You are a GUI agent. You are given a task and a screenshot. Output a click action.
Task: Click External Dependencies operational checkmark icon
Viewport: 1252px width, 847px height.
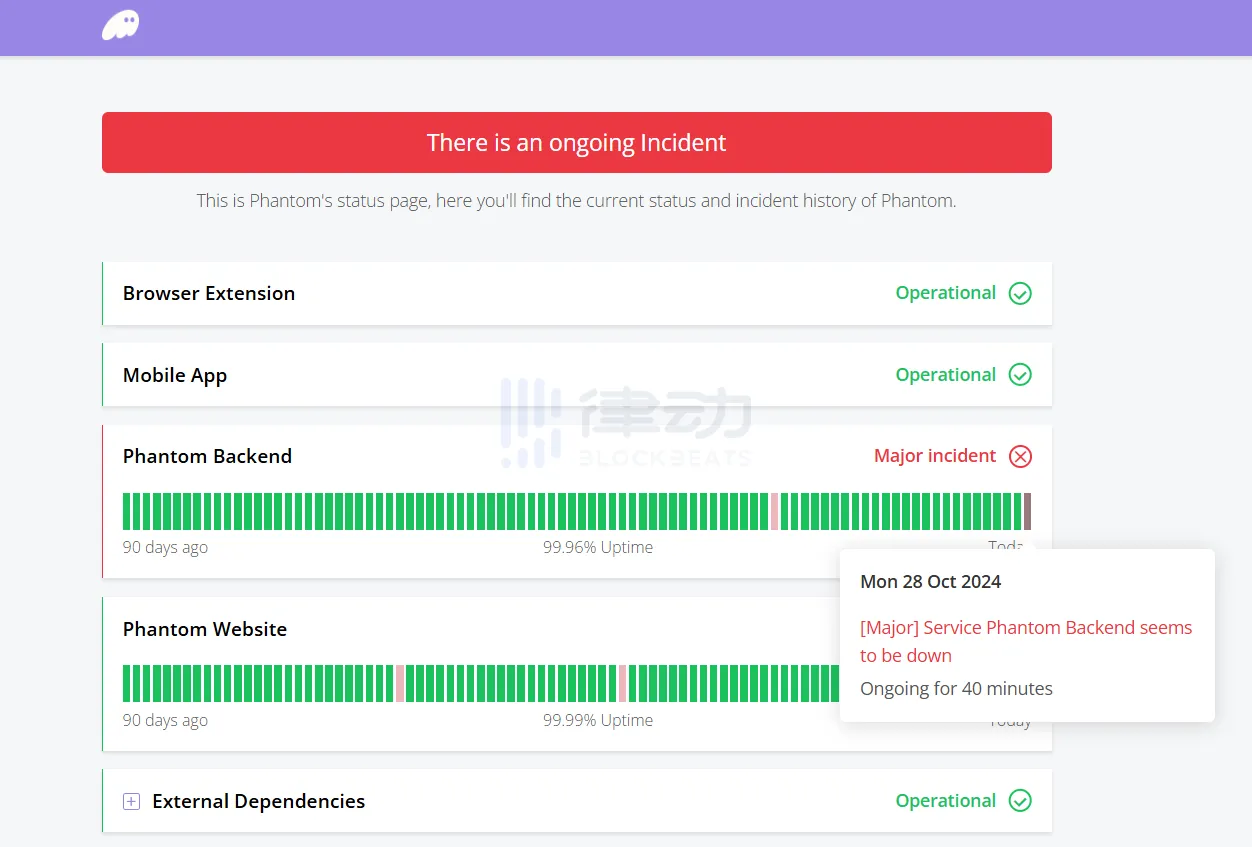tap(1020, 801)
